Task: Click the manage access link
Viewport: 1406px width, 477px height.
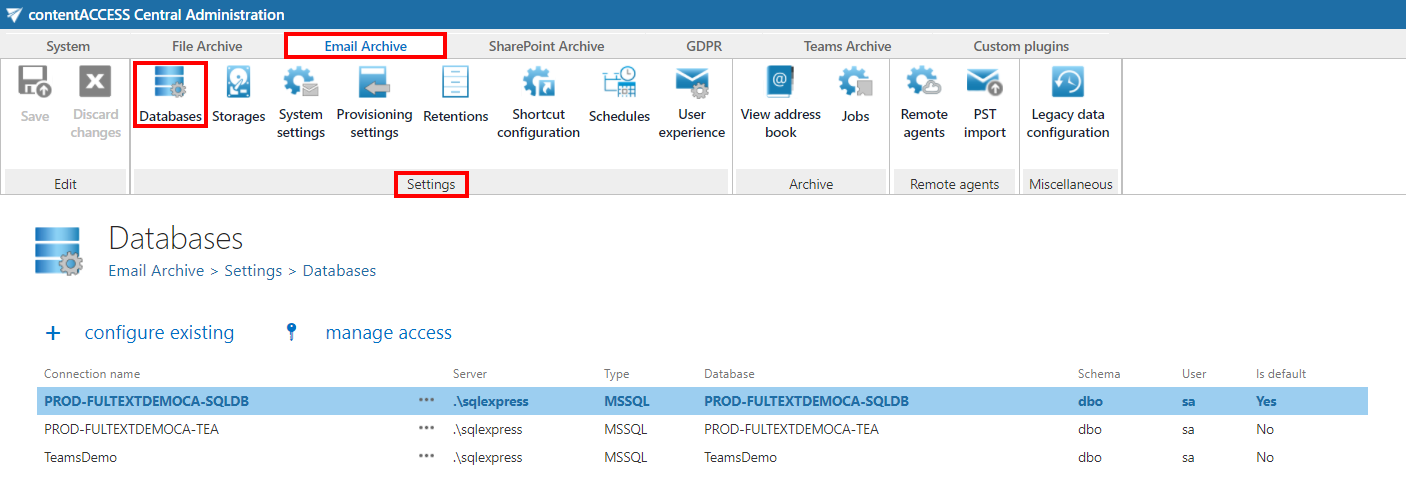Action: pyautogui.click(x=388, y=333)
